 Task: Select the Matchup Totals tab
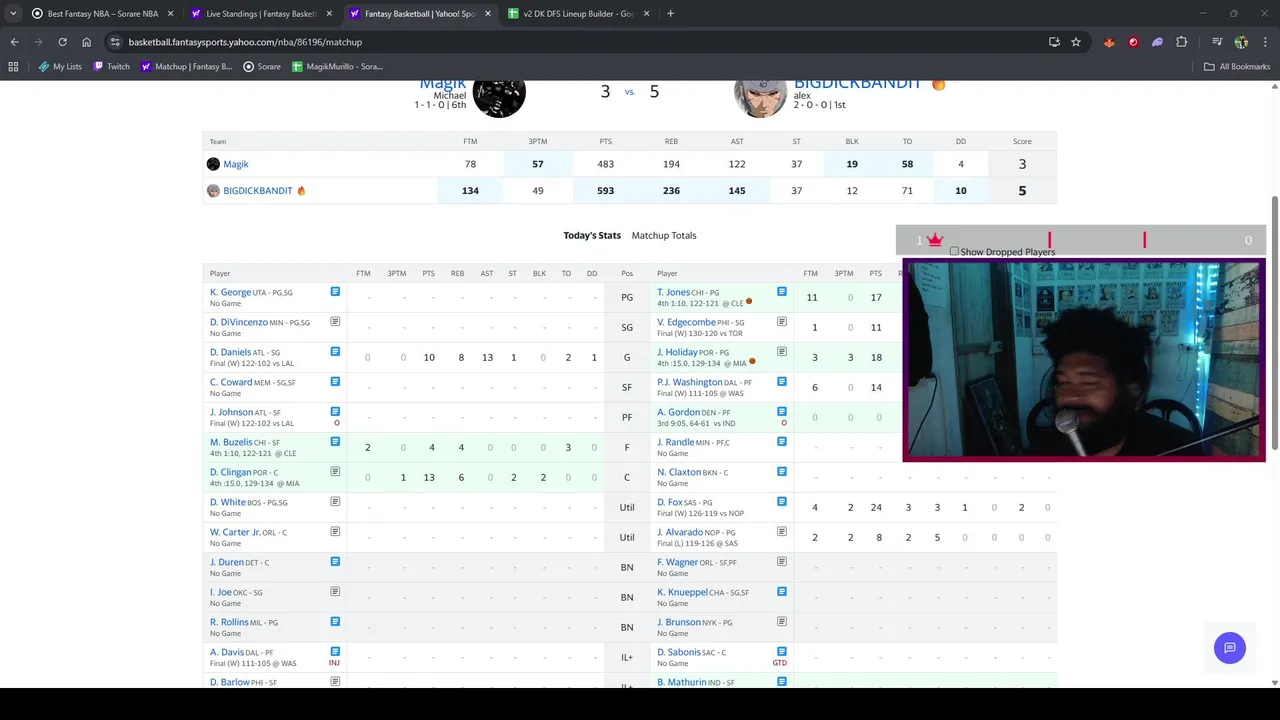click(664, 235)
